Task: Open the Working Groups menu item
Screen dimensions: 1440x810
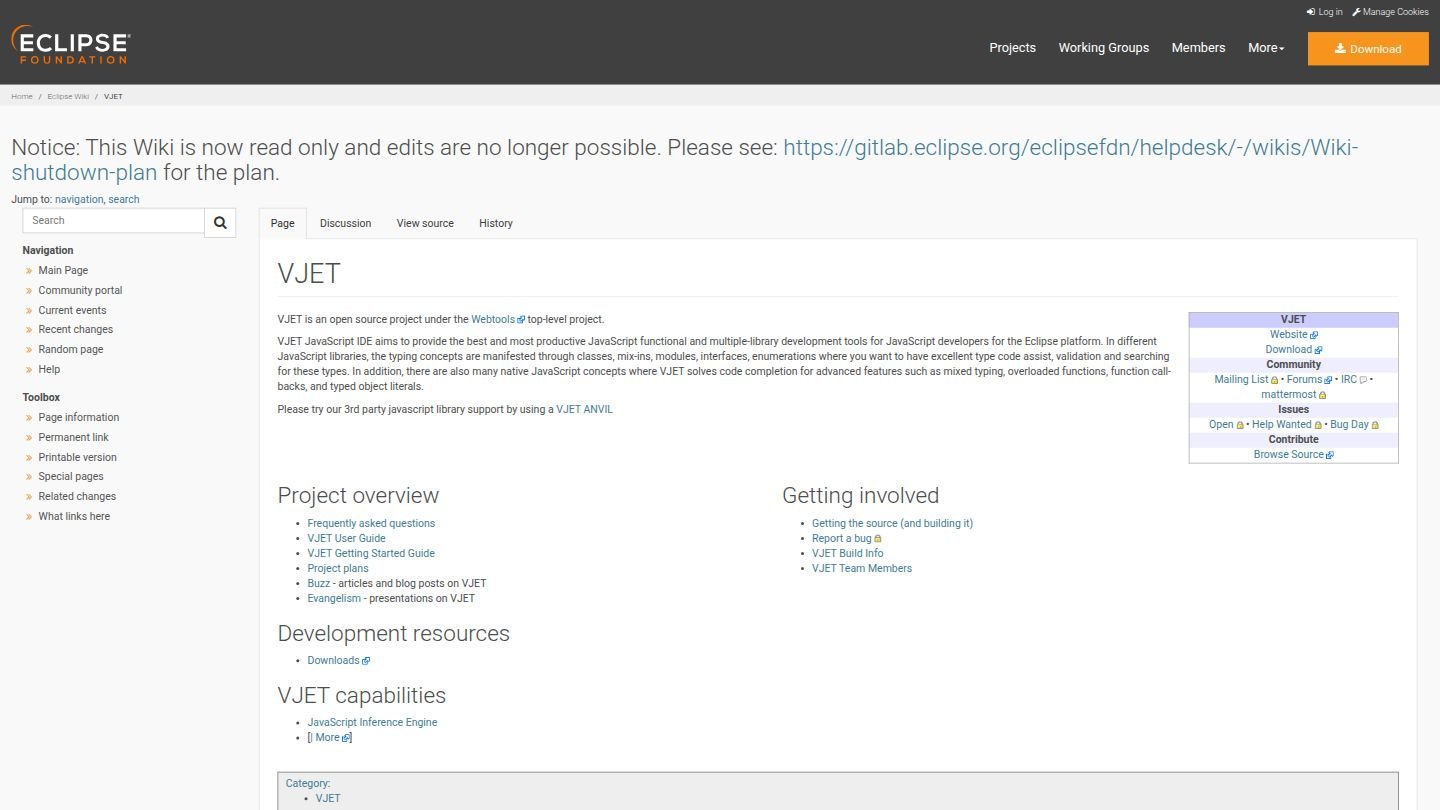Action: (x=1104, y=48)
